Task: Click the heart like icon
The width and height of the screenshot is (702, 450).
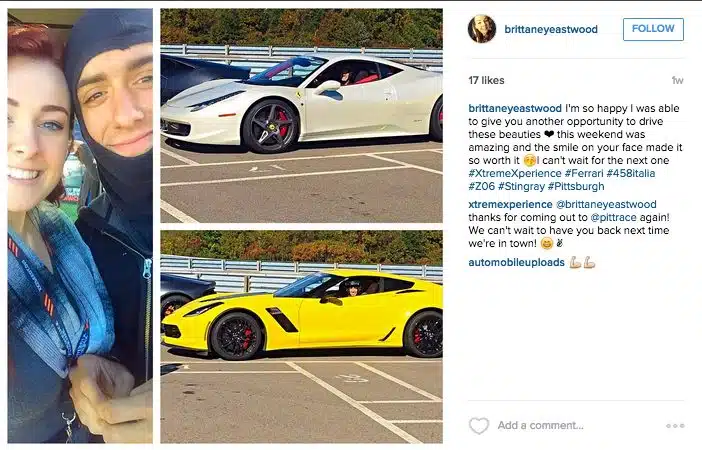Action: click(x=479, y=425)
